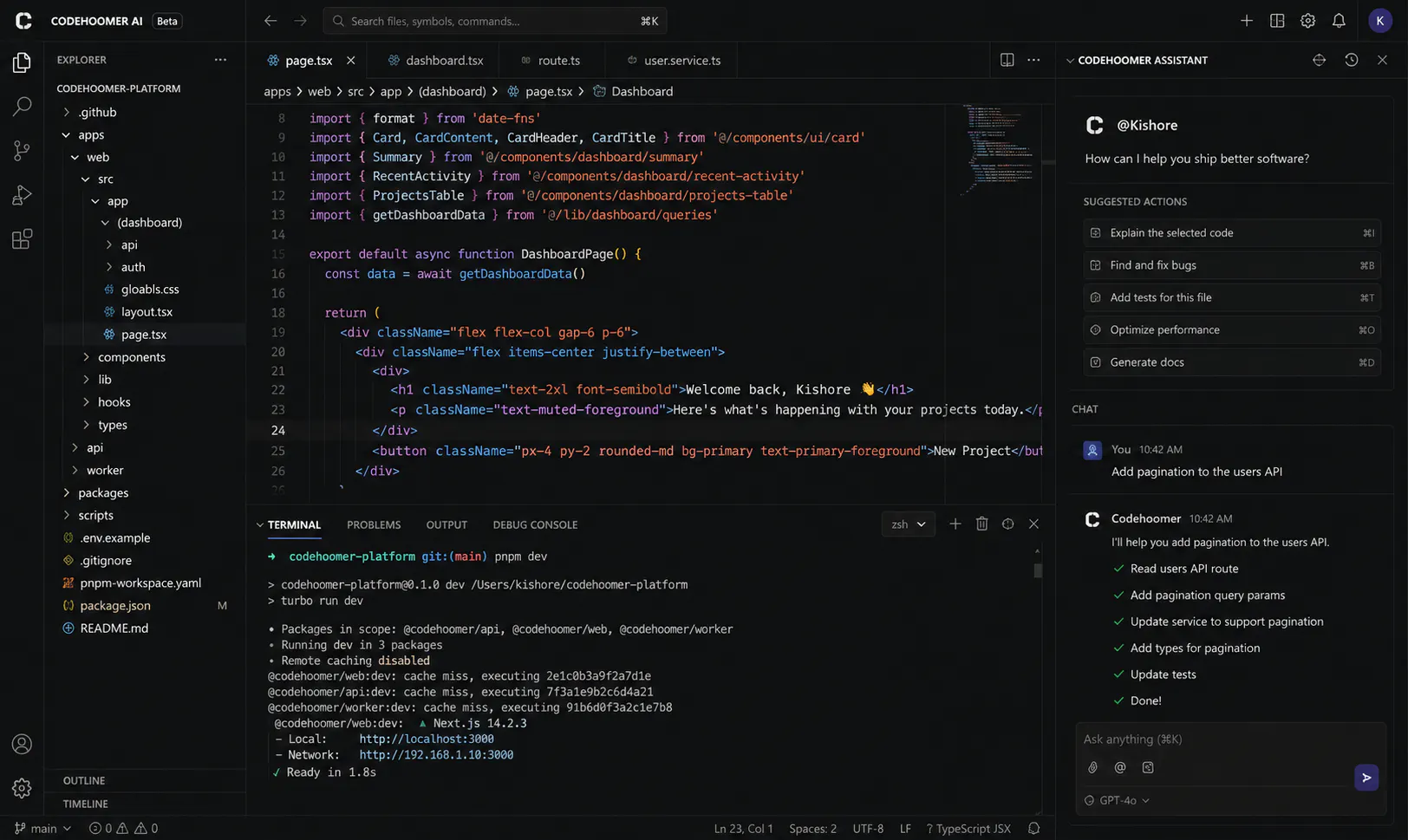
Task: Click the plus icon in top bar
Action: click(x=1246, y=21)
